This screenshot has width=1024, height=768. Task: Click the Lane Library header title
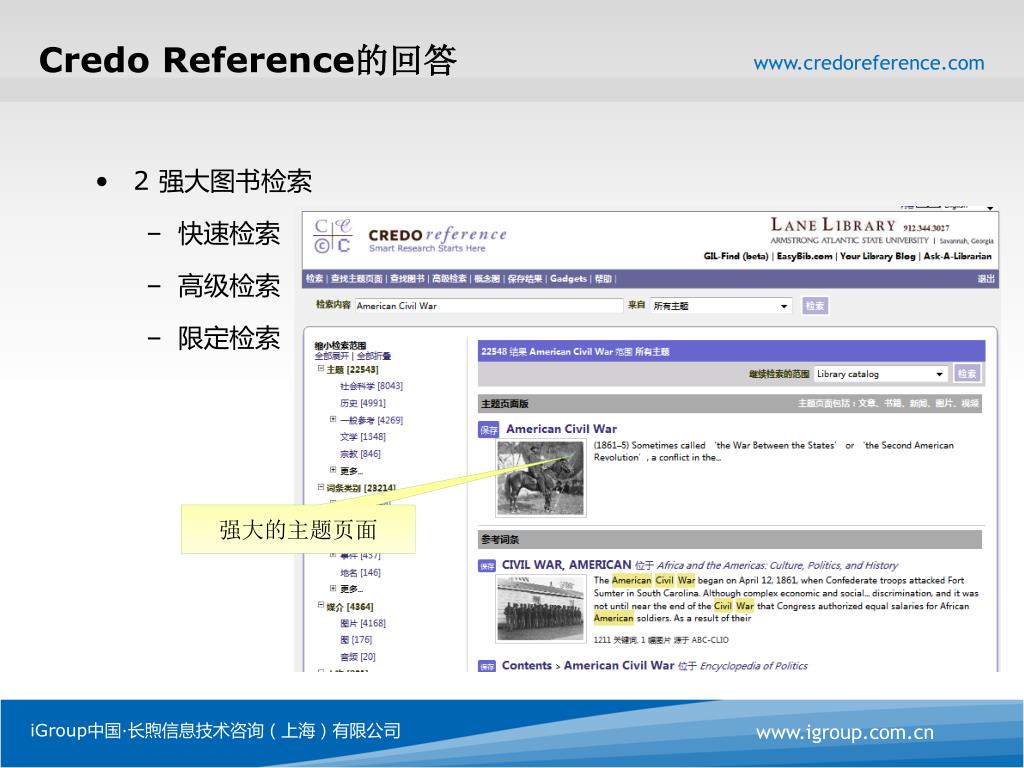point(833,225)
